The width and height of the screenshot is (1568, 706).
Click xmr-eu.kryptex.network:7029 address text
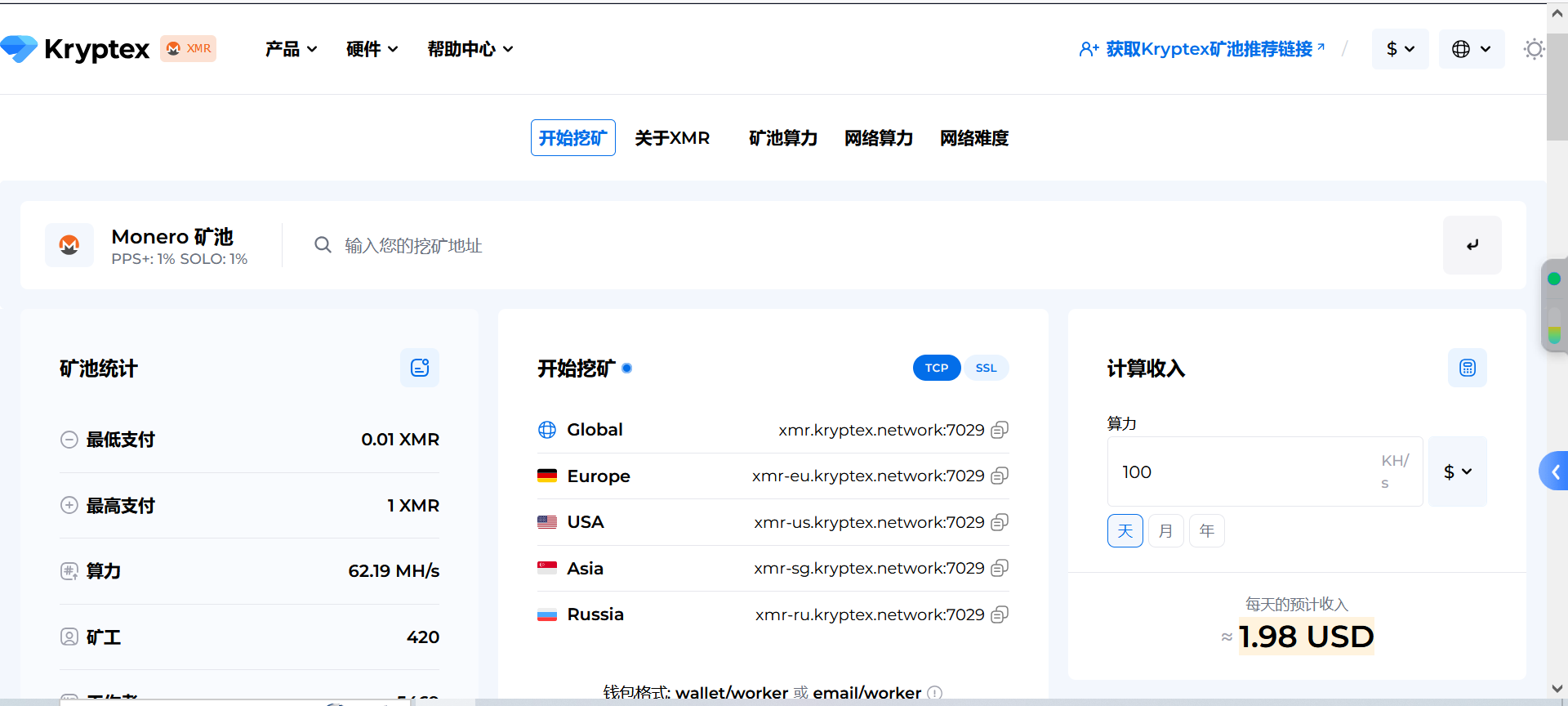pyautogui.click(x=868, y=476)
